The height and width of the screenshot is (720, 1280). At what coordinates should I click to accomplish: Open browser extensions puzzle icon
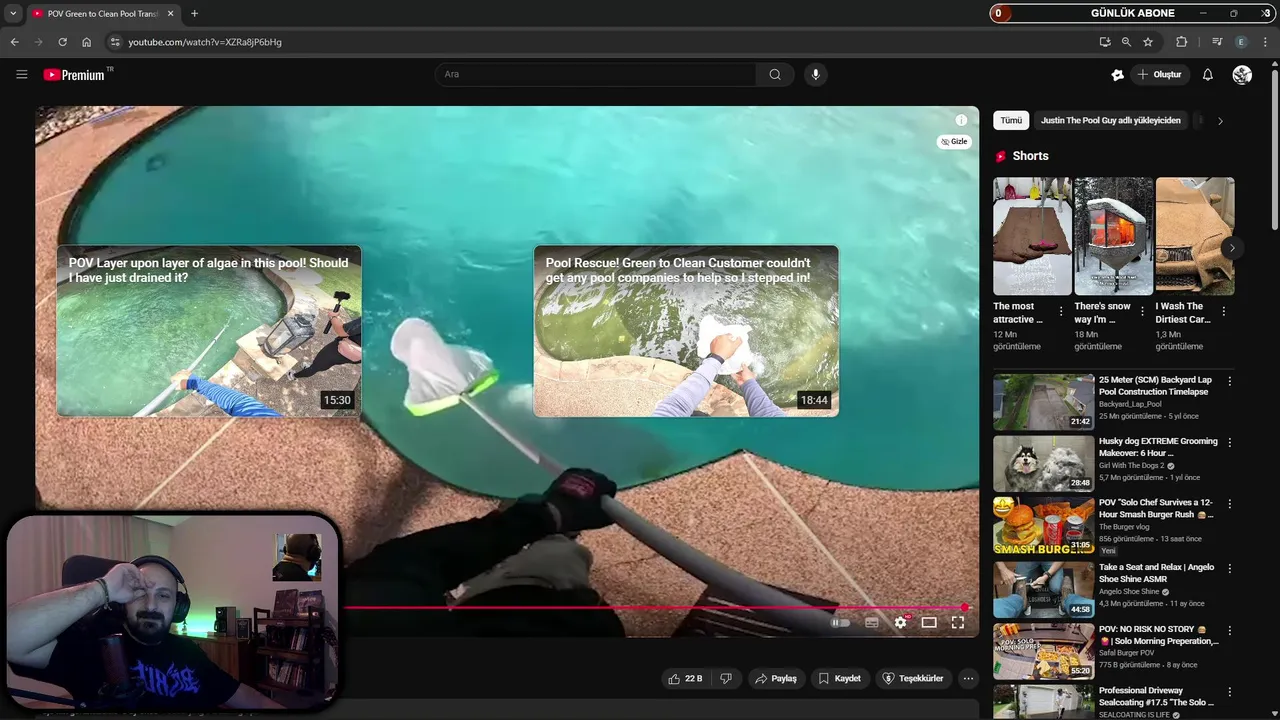[x=1182, y=42]
